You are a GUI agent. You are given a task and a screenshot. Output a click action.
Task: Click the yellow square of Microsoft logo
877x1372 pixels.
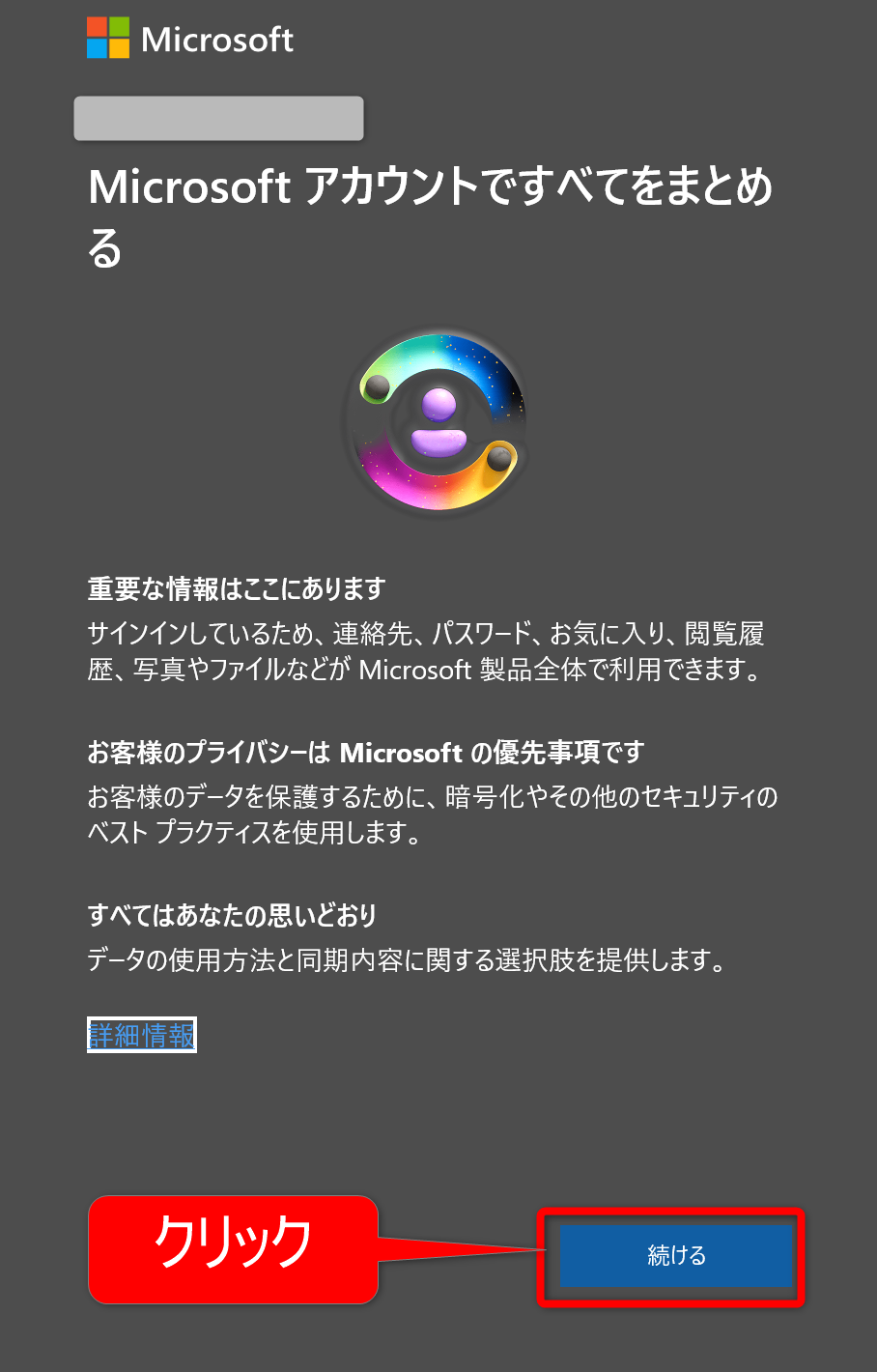click(119, 49)
